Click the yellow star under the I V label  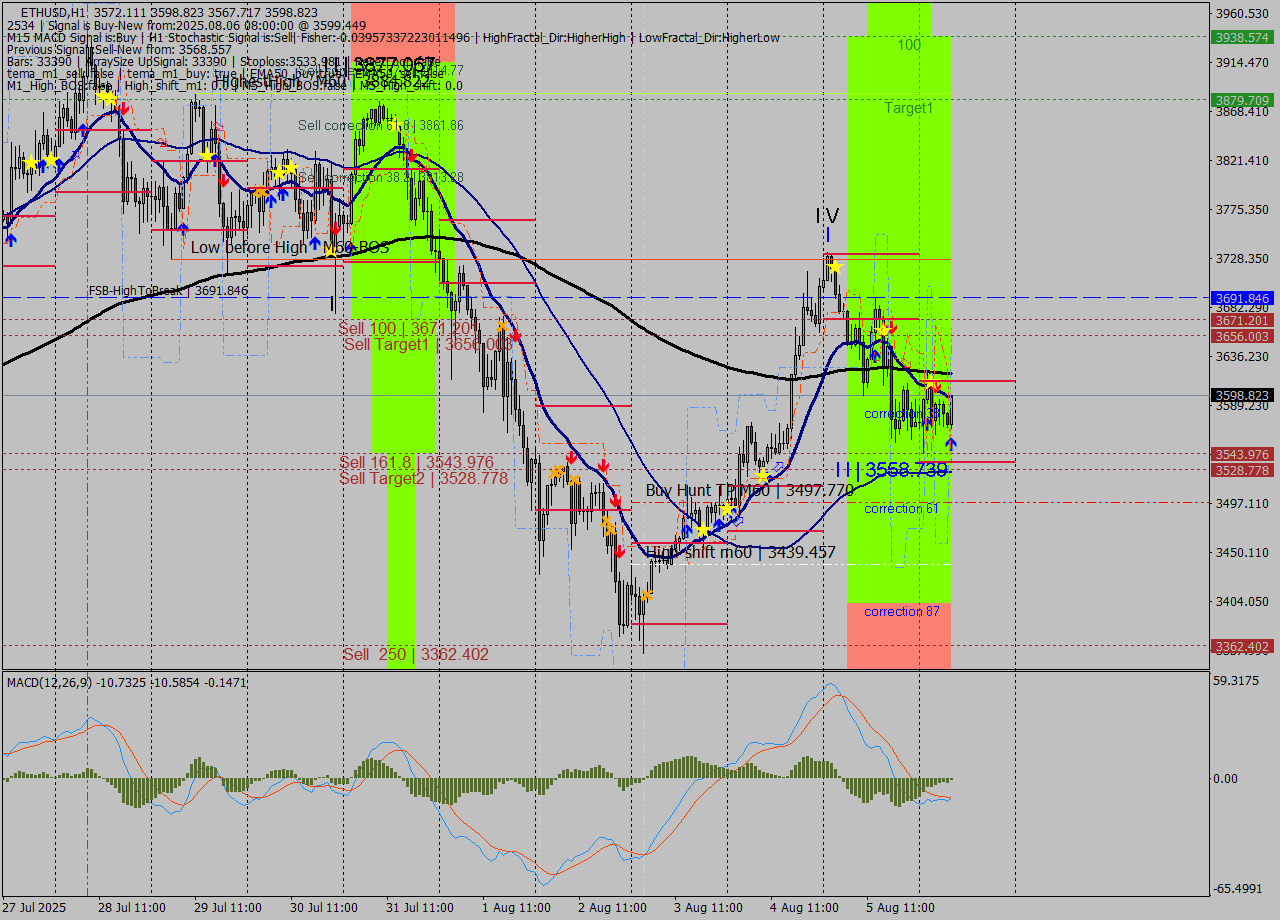pyautogui.click(x=834, y=267)
